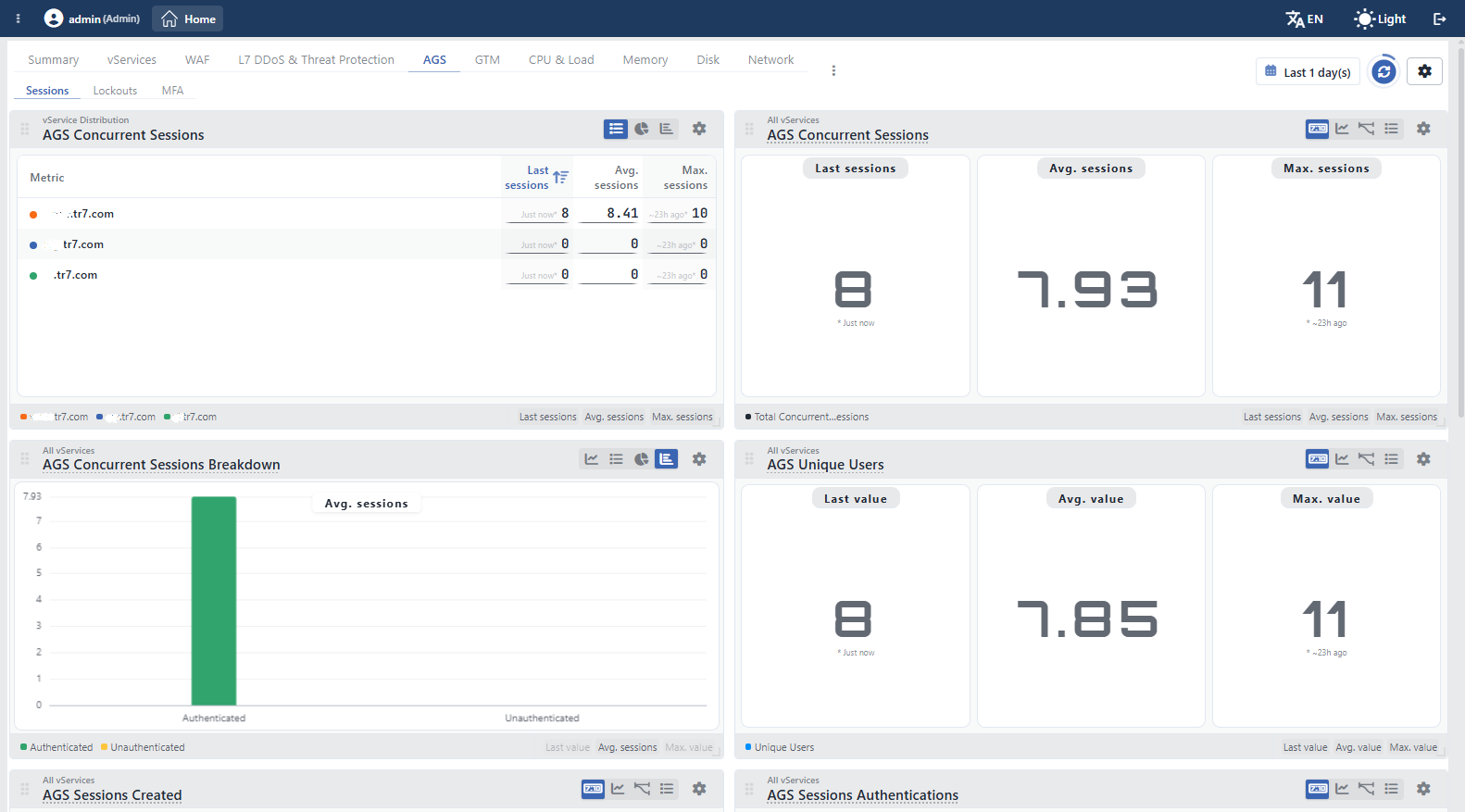Viewport: 1465px width, 812px height.
Task: Open settings gear of vService Distribution panel
Action: pos(699,129)
